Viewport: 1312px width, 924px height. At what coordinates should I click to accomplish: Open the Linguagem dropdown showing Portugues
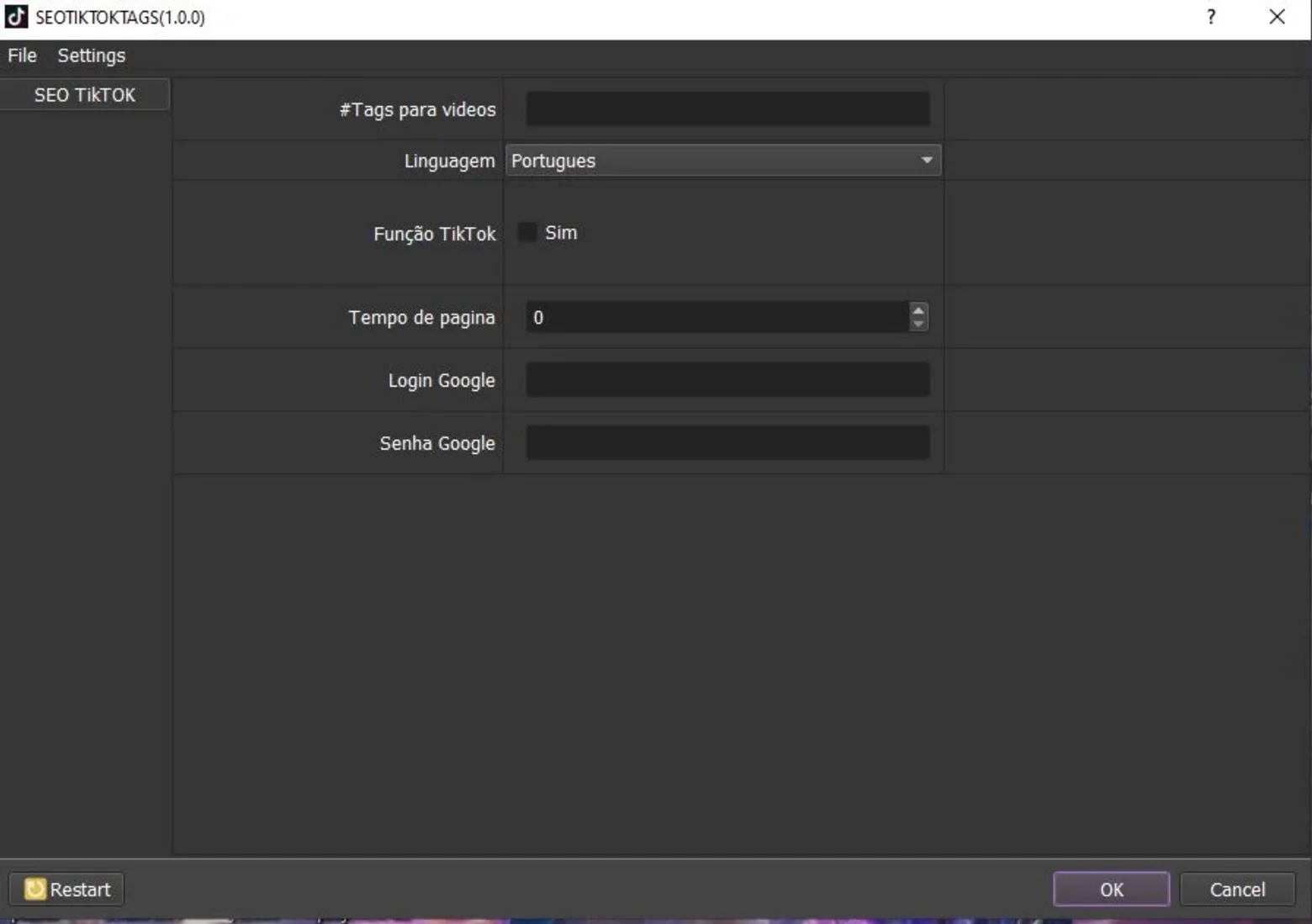coord(723,161)
